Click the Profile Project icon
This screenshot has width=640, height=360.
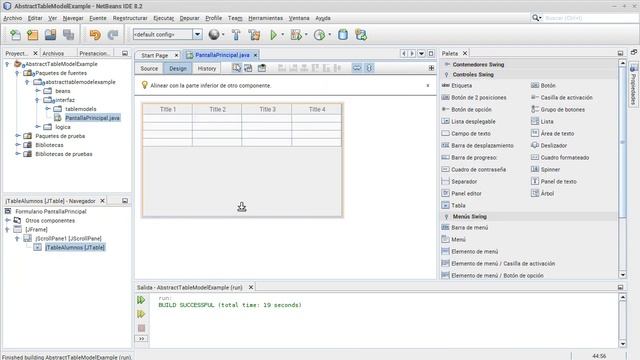click(319, 35)
